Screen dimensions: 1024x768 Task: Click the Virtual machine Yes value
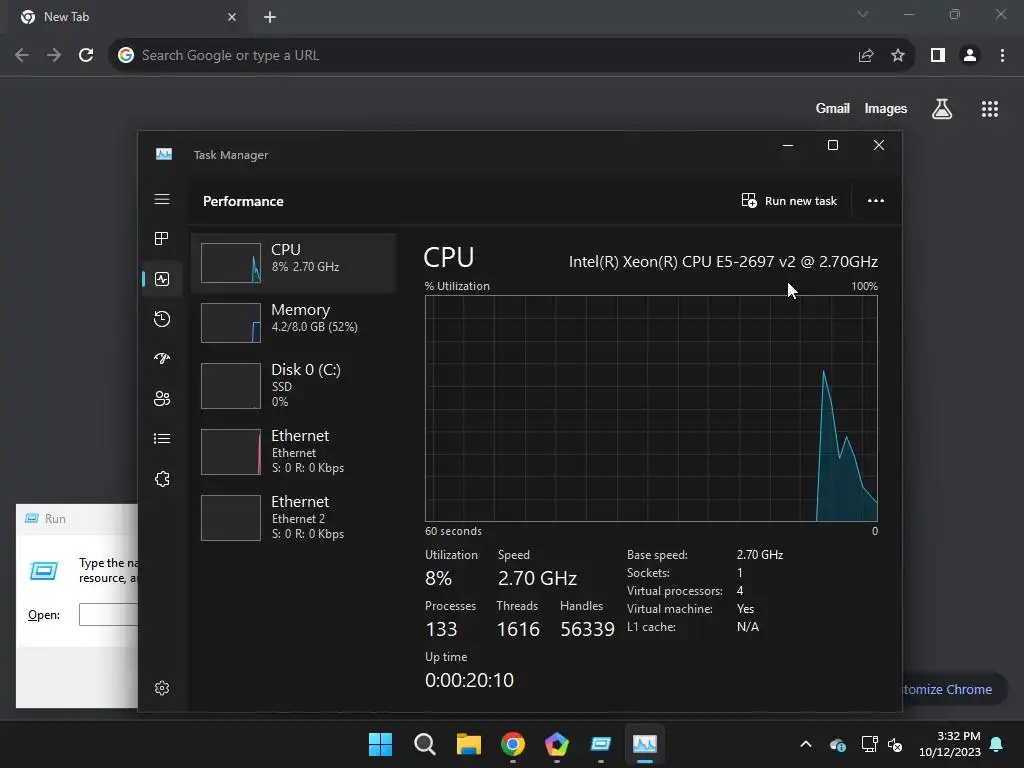pyautogui.click(x=745, y=609)
